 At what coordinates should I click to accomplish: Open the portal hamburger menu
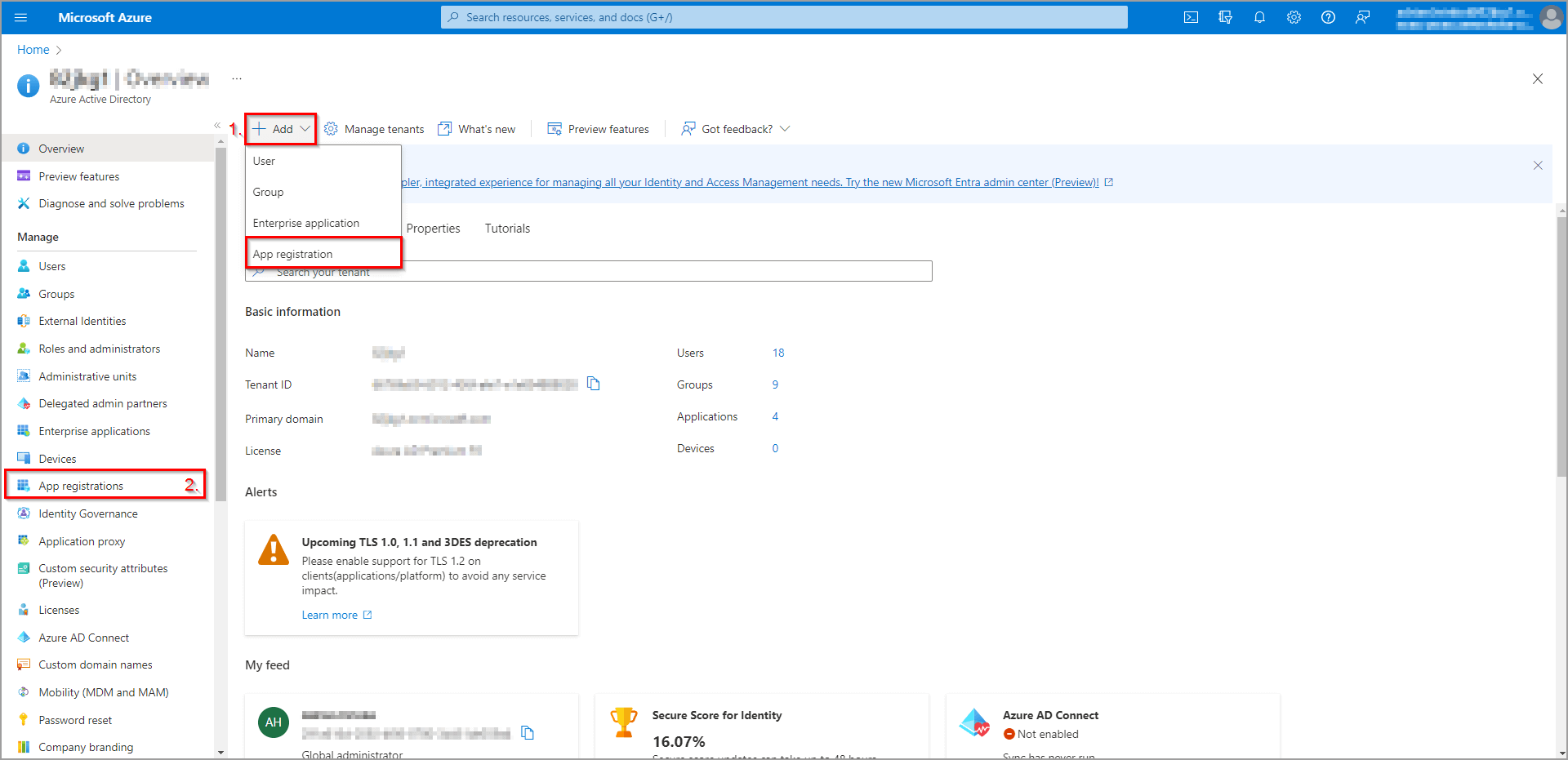[x=20, y=17]
